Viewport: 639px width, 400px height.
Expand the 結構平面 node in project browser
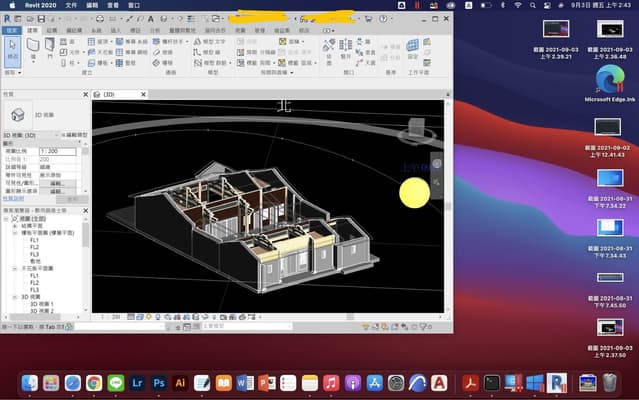tap(15, 226)
